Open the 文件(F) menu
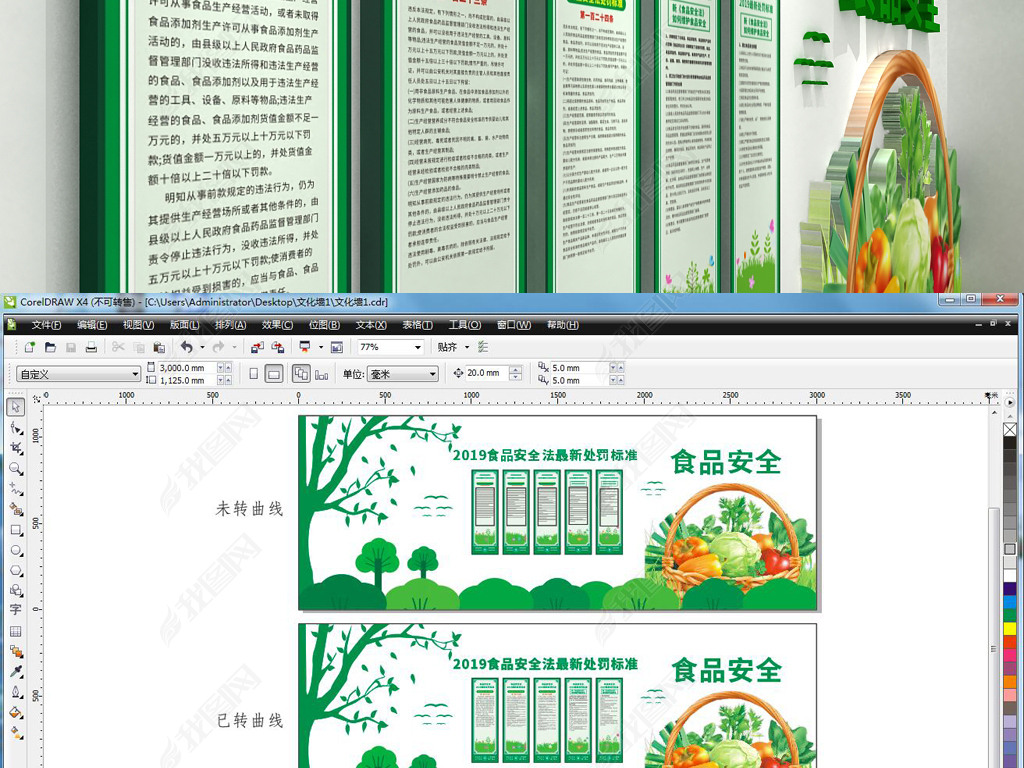This screenshot has width=1024, height=768. [x=46, y=325]
